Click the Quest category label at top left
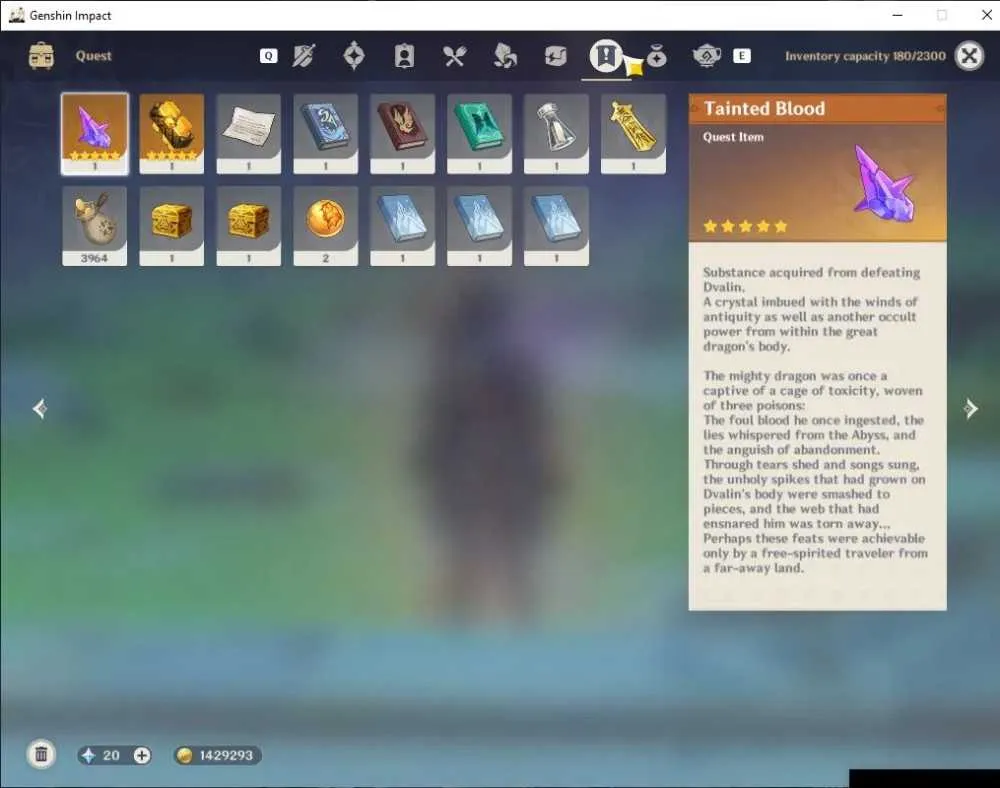This screenshot has height=788, width=1000. 94,56
